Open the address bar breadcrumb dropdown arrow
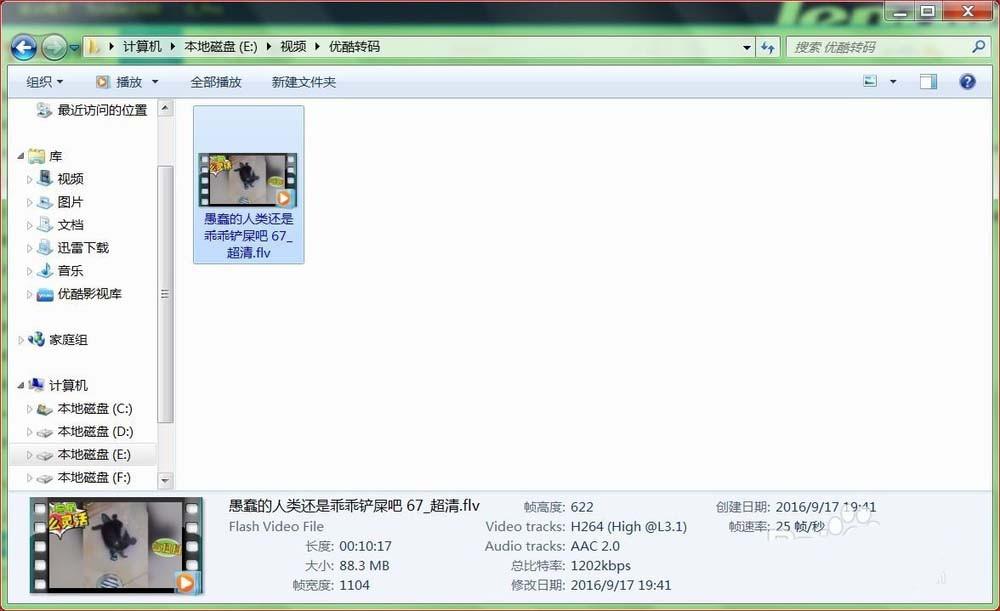 (x=746, y=46)
